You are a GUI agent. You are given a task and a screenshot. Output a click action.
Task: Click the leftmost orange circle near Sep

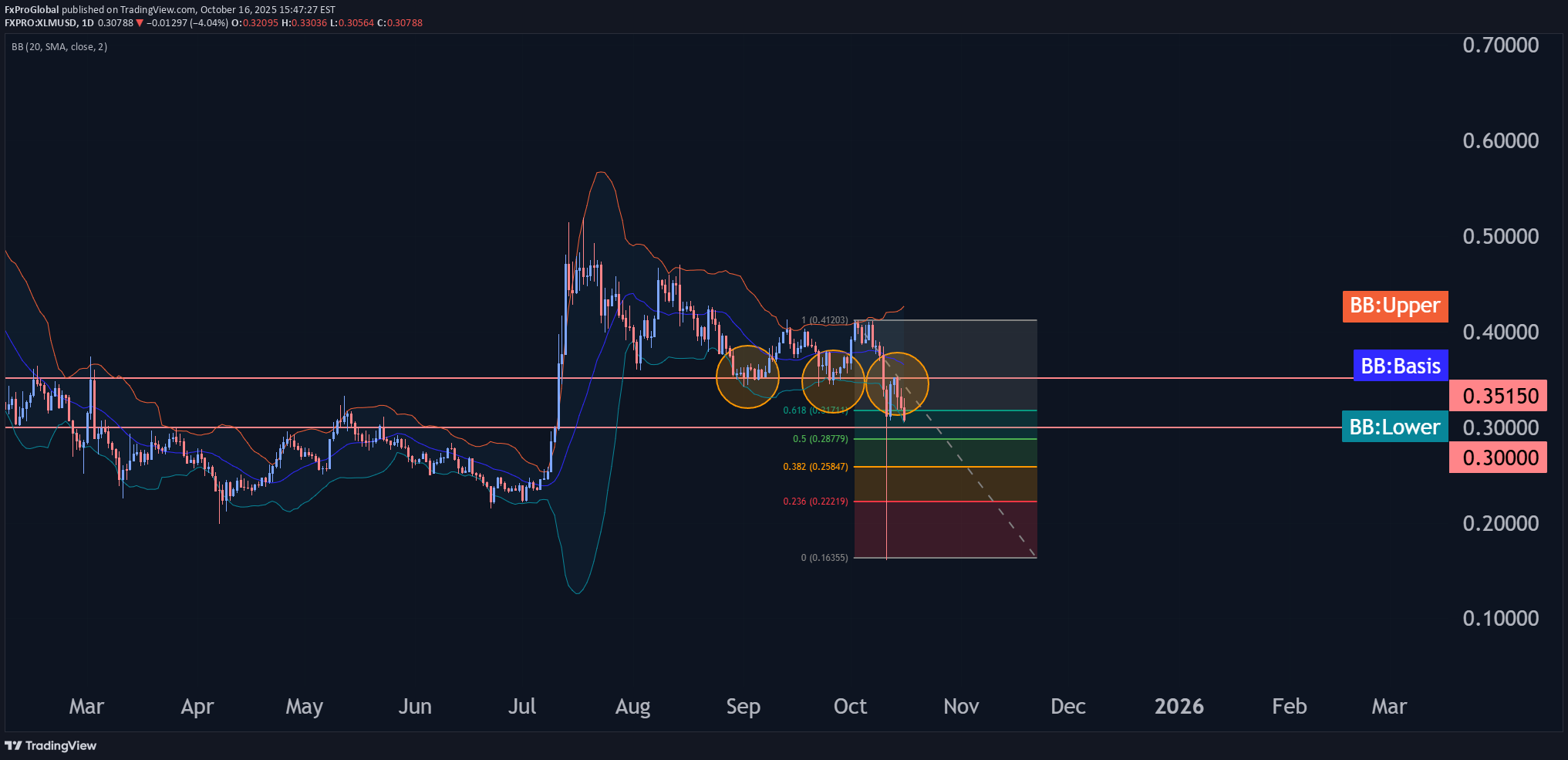point(747,377)
